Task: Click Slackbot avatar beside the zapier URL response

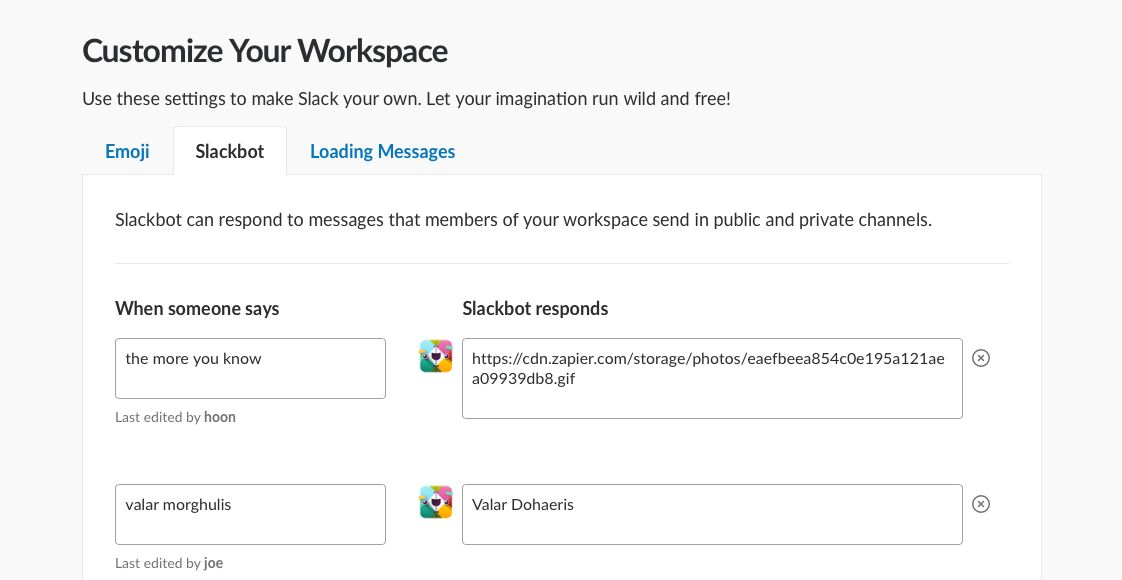Action: tap(436, 357)
